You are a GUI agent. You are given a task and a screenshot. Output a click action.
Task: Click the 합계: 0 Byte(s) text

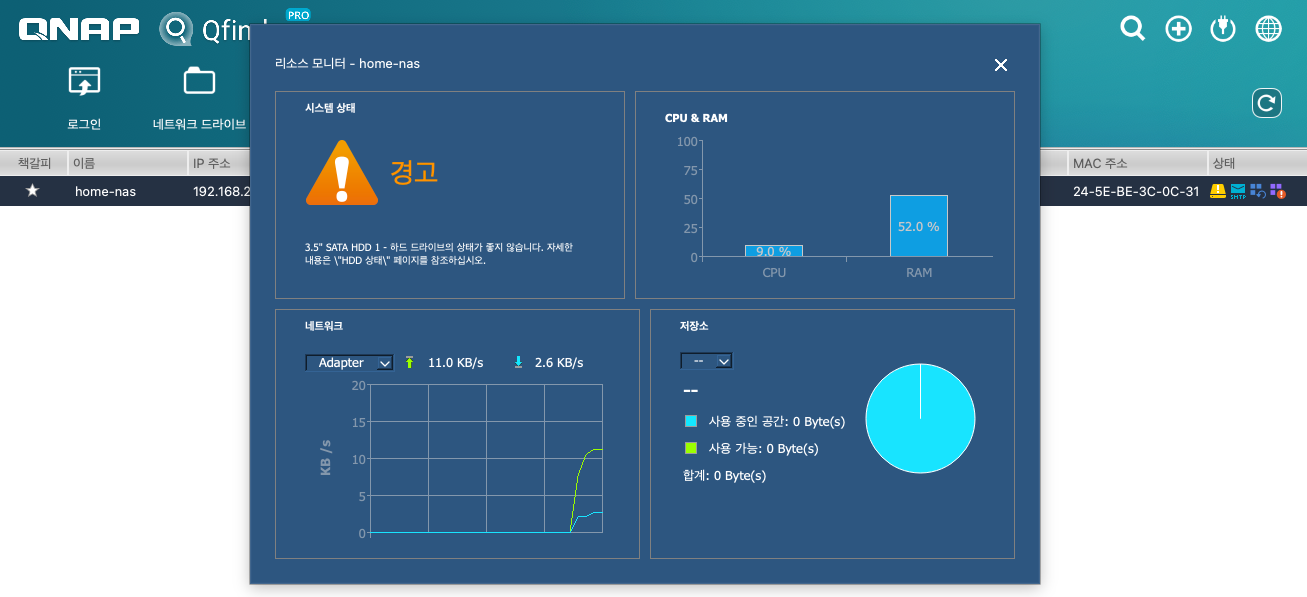[724, 476]
